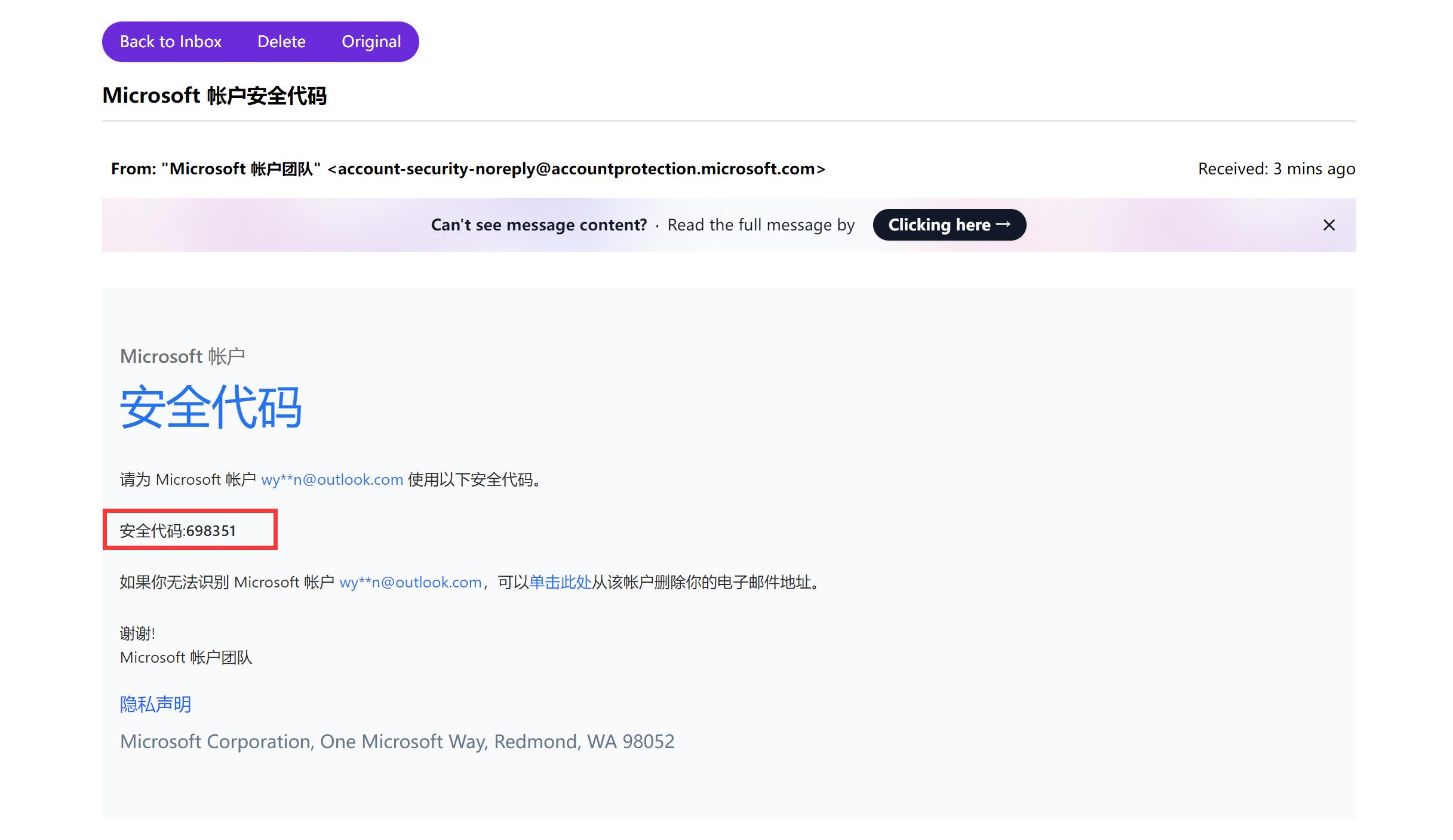
Task: View the Original message source
Action: tap(371, 42)
